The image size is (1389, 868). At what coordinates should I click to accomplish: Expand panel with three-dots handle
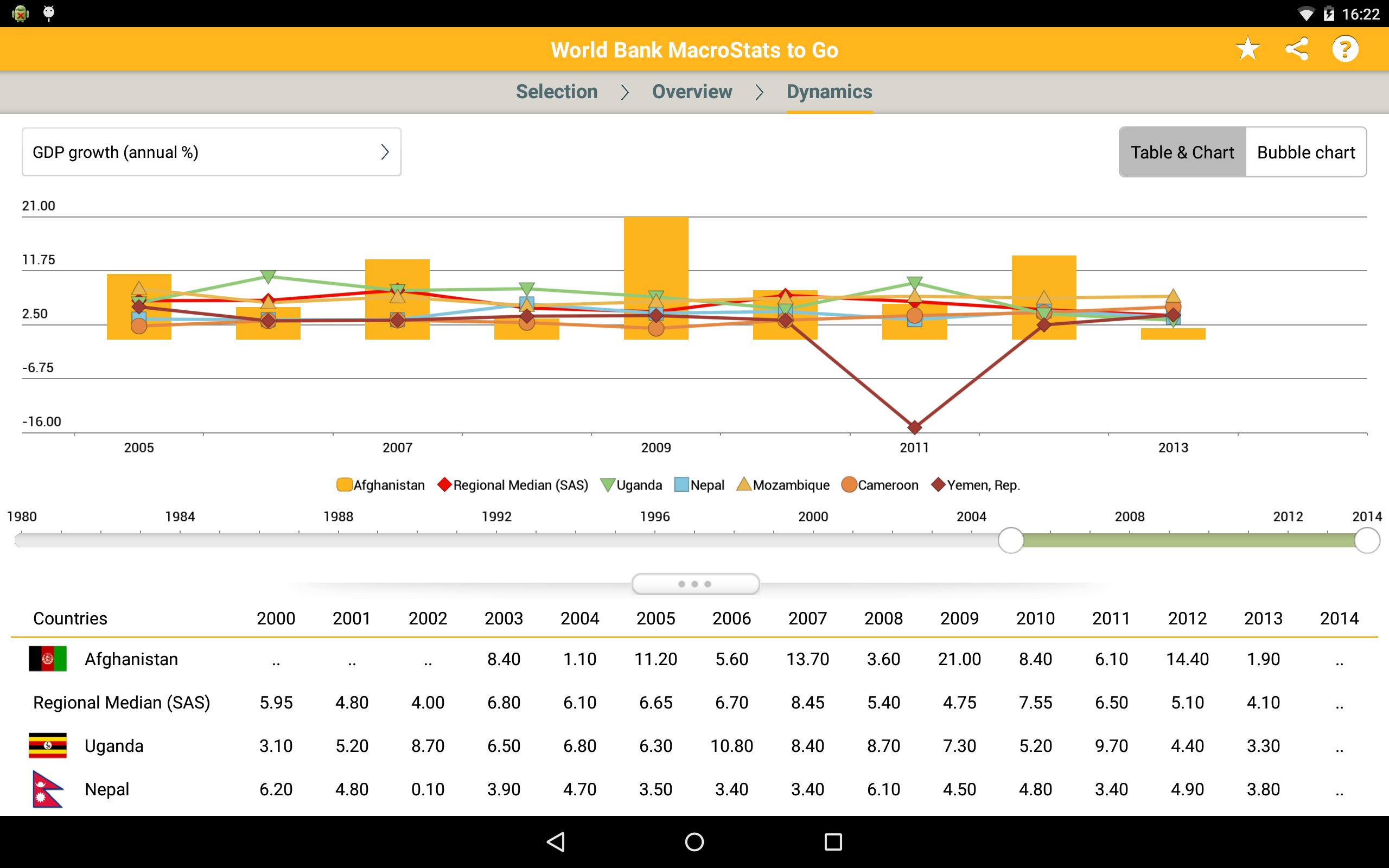[695, 584]
